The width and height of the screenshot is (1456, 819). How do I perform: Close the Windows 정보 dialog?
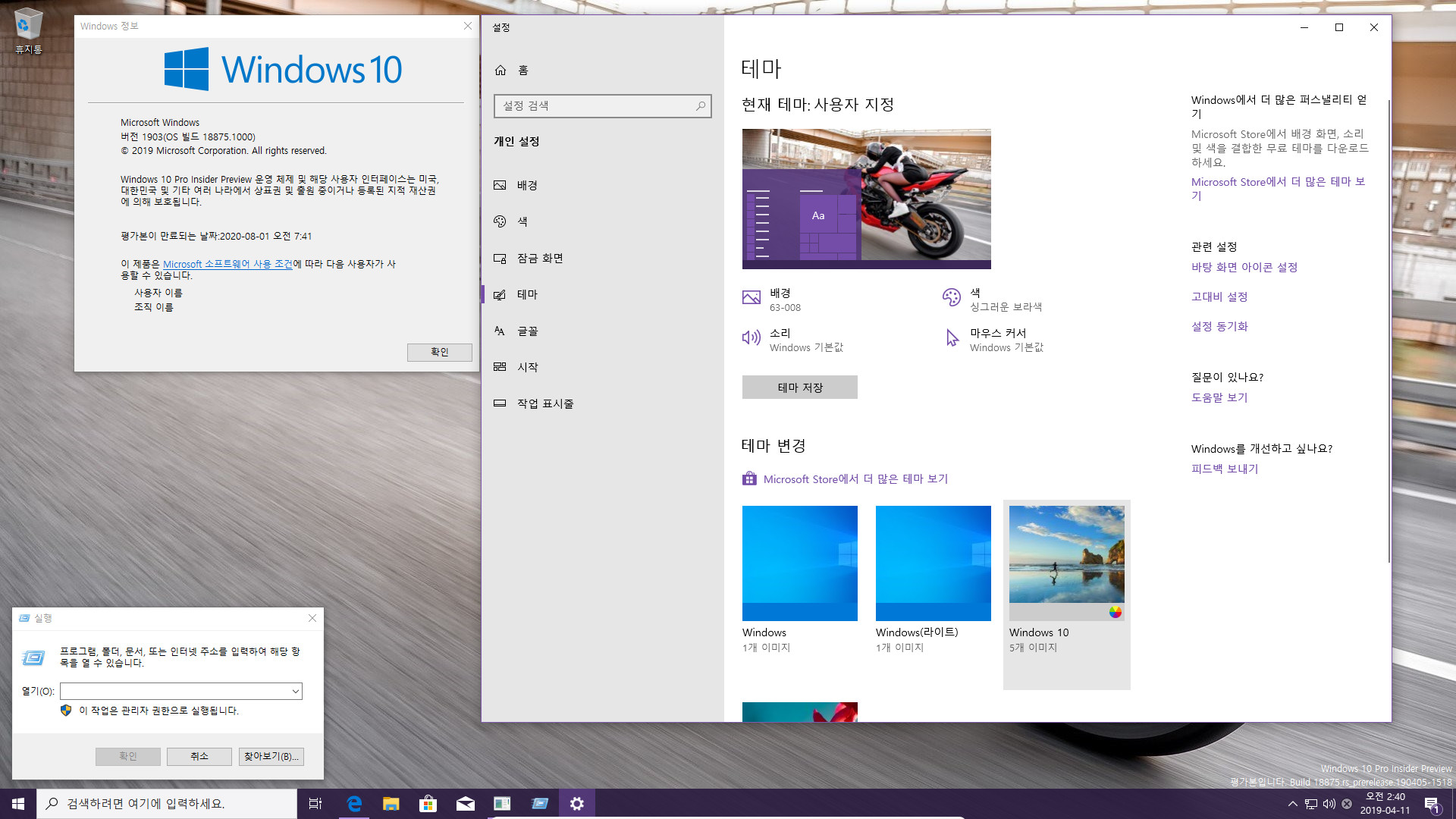point(467,26)
